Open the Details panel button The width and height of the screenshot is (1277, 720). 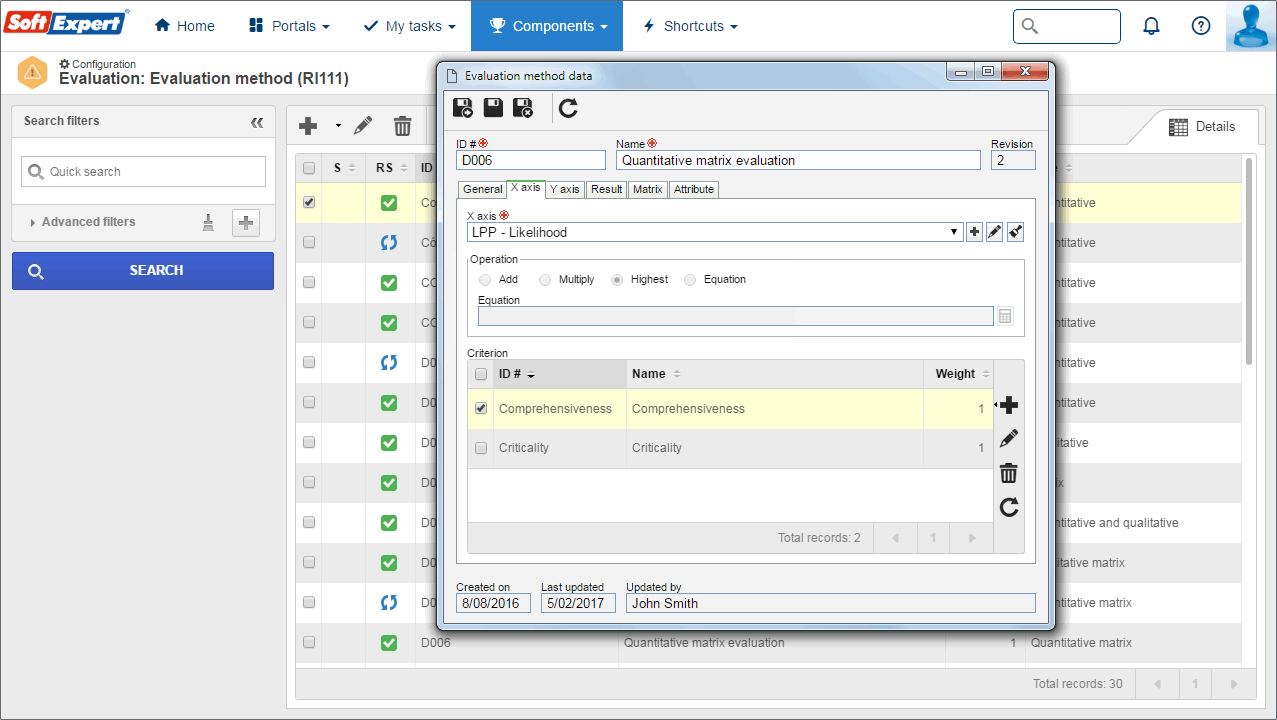point(1202,127)
